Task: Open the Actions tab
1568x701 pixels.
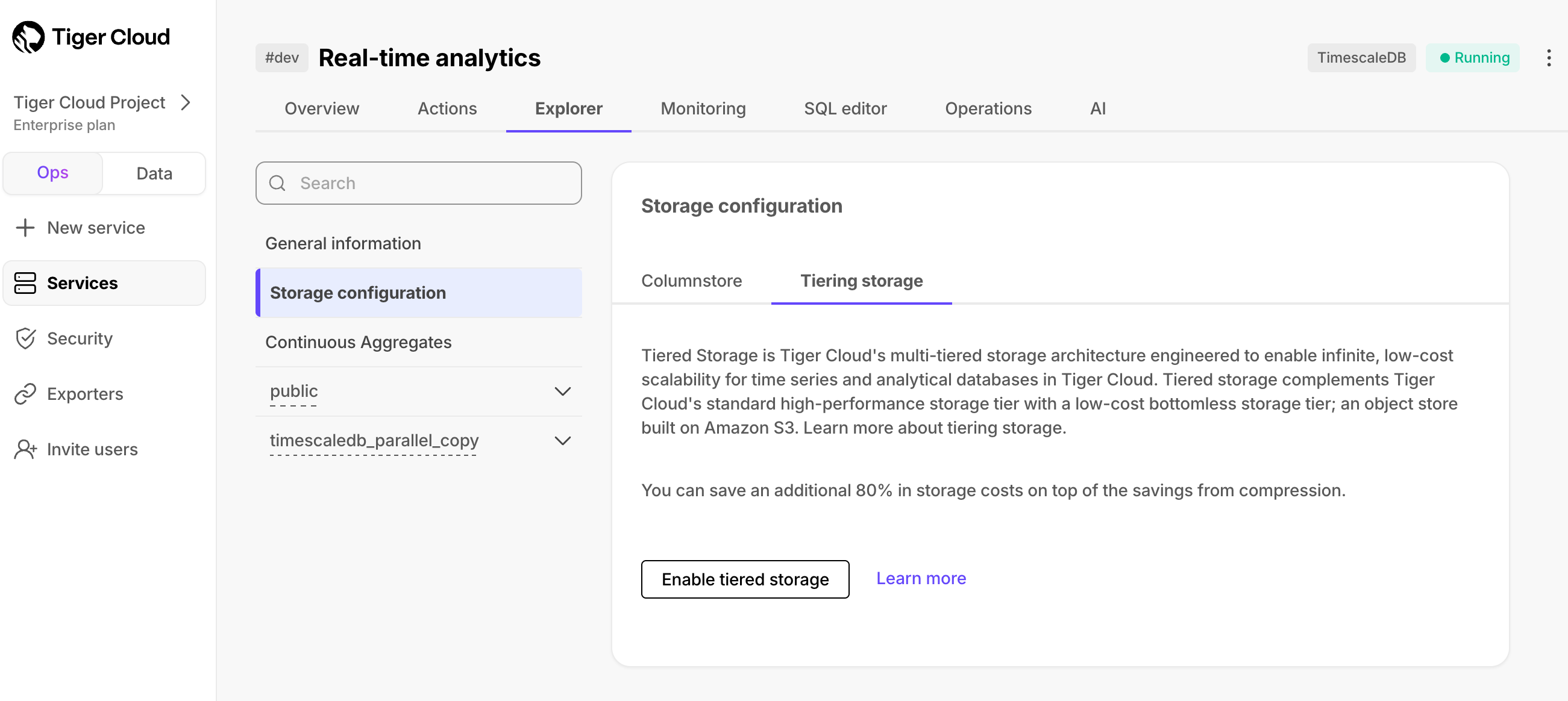Action: (x=447, y=108)
